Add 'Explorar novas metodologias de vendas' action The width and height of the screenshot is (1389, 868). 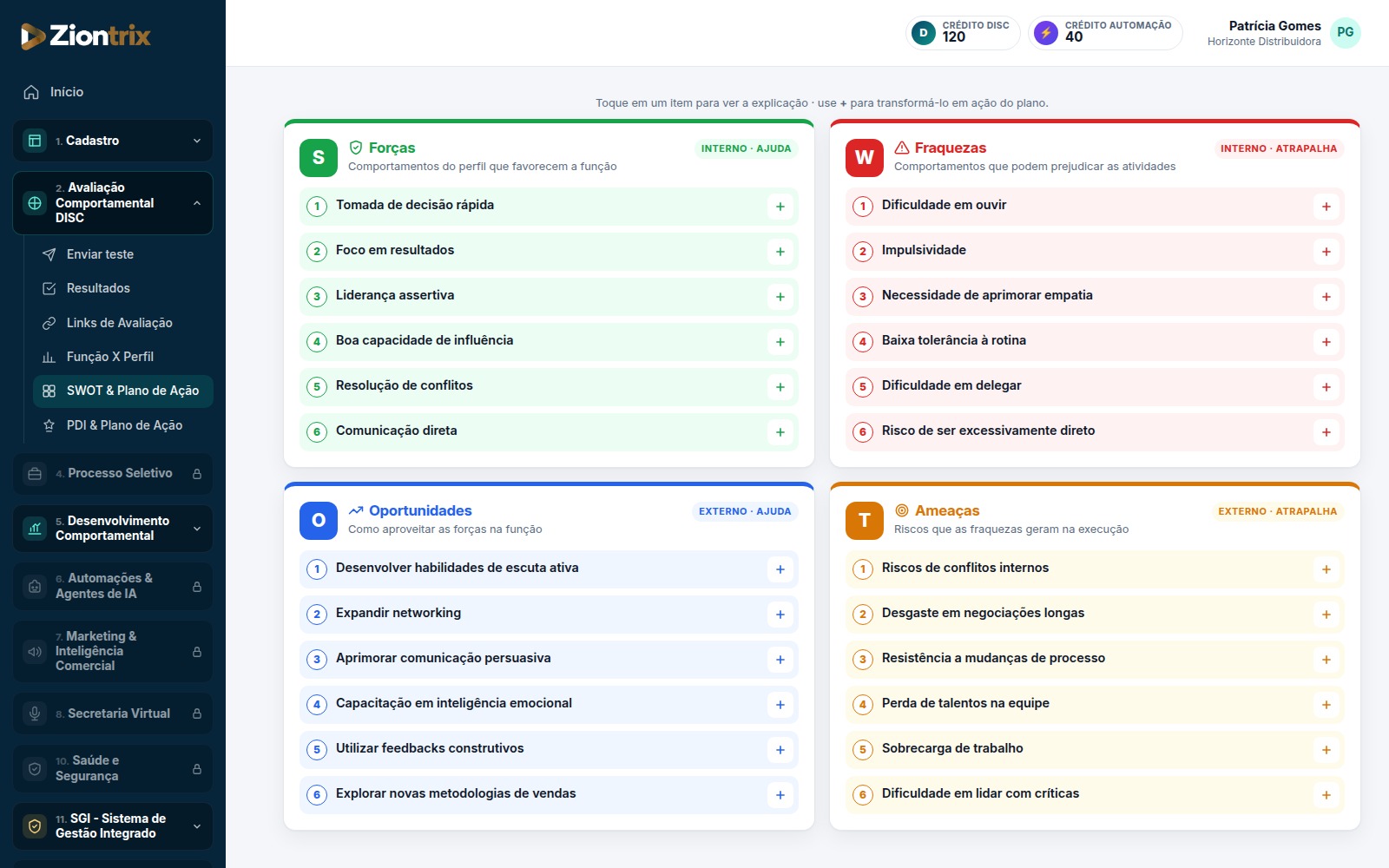click(x=780, y=795)
